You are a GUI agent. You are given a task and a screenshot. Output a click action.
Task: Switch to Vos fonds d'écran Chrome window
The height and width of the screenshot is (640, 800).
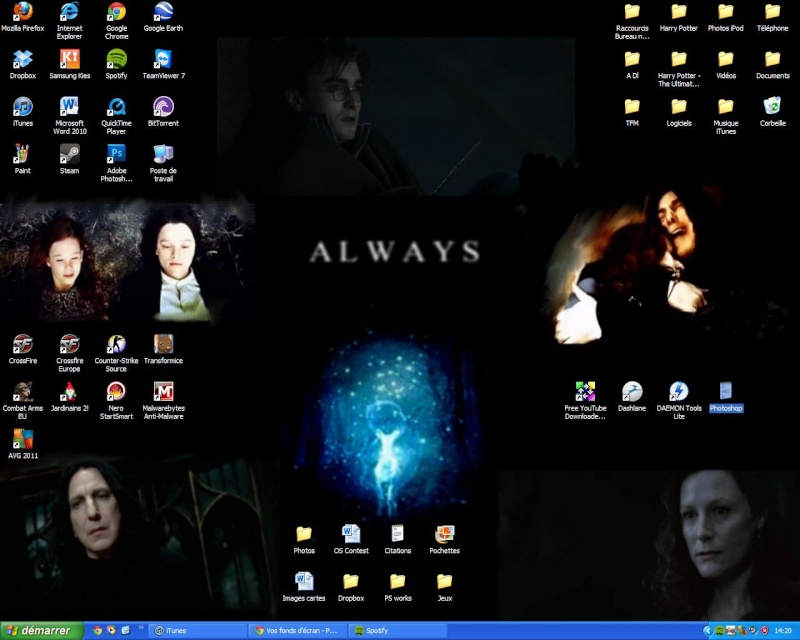click(x=298, y=631)
